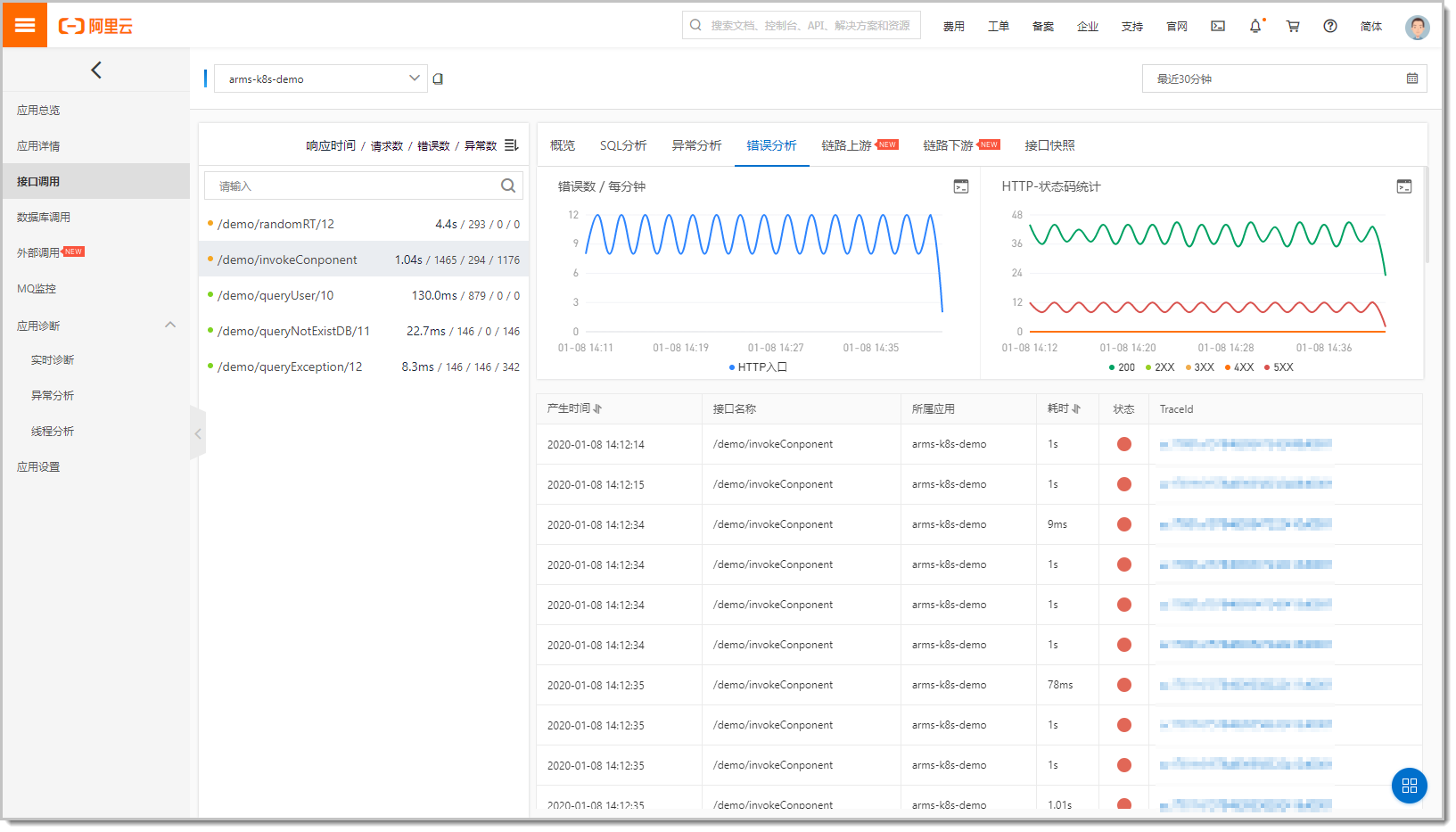
Task: Toggle the 4XX legend series
Action: coord(1239,367)
